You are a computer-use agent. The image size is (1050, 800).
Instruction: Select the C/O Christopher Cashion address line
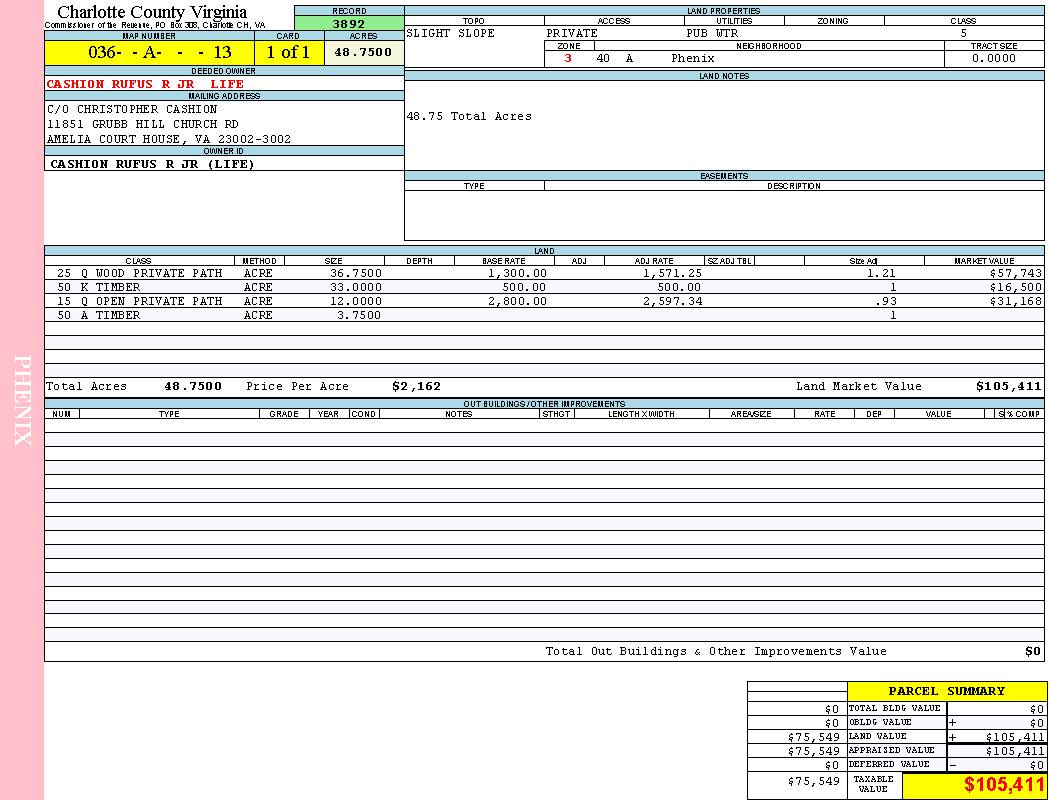[132, 109]
